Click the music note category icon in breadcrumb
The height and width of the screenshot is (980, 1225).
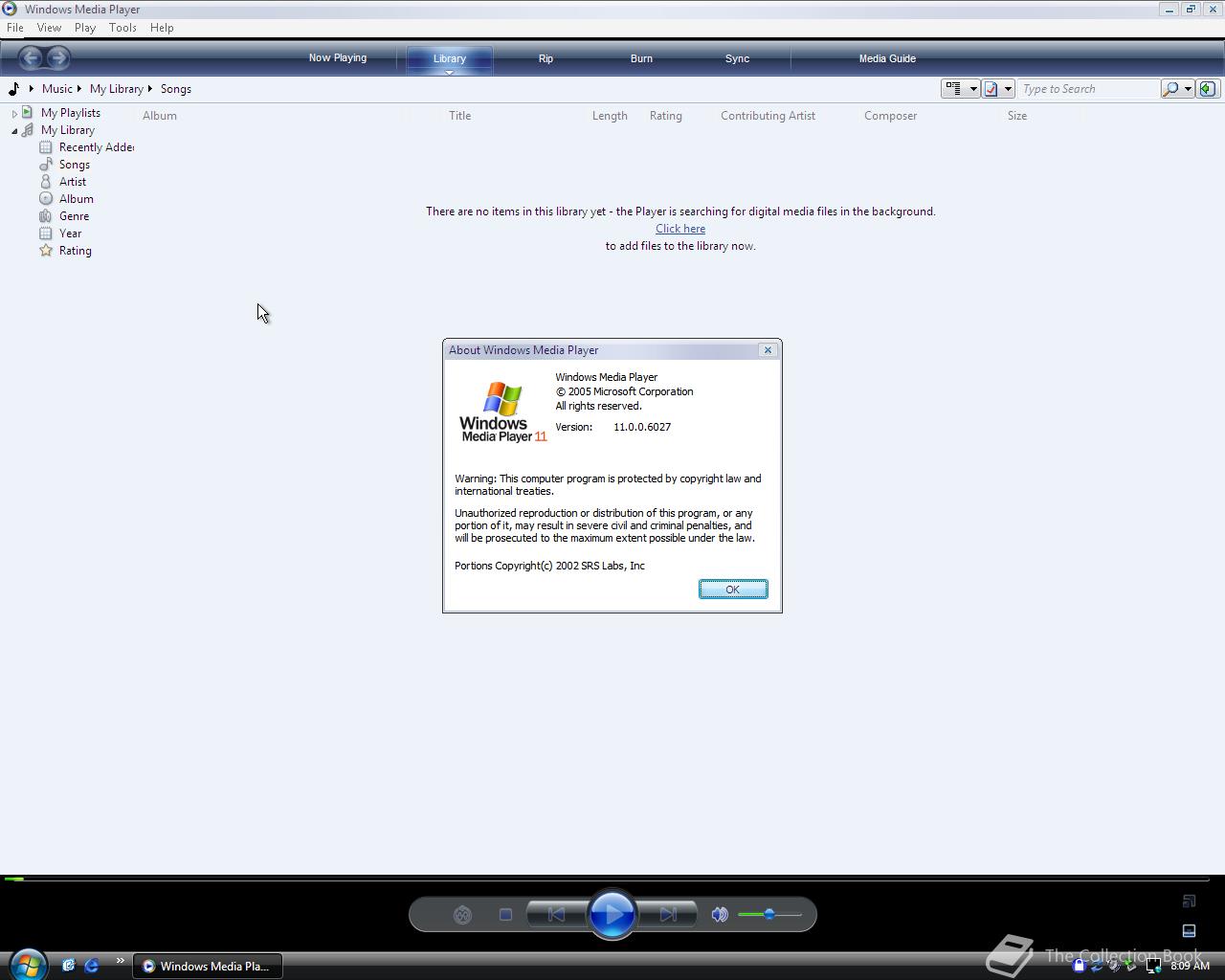(13, 89)
